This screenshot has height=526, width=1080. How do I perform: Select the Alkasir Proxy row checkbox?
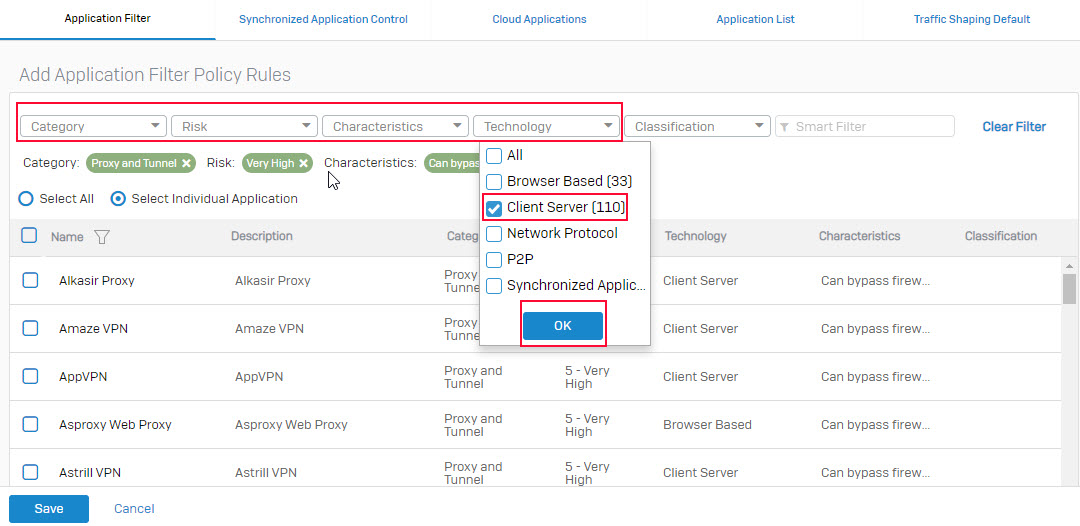pyautogui.click(x=30, y=280)
